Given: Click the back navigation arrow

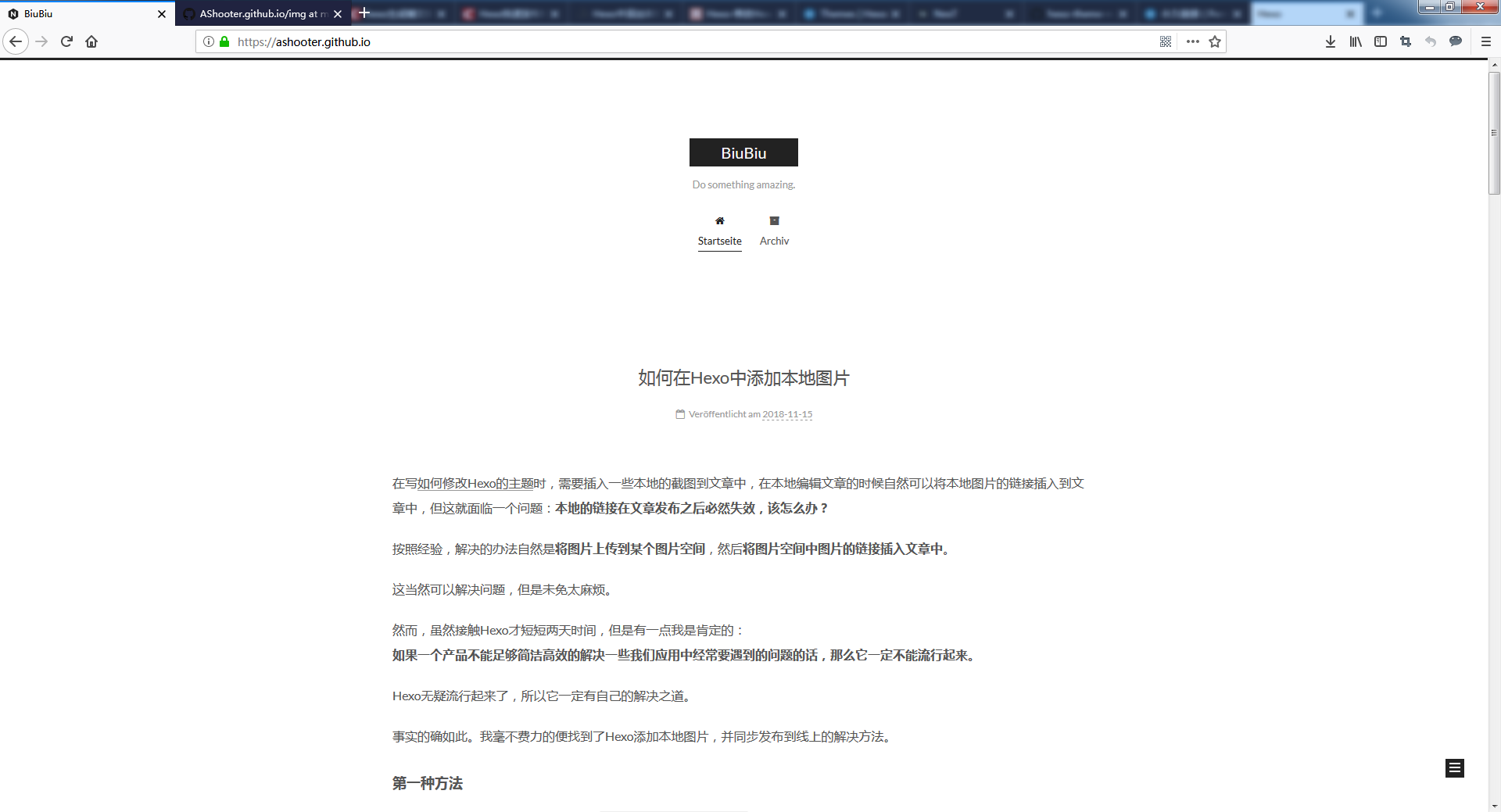Looking at the screenshot, I should coord(16,41).
